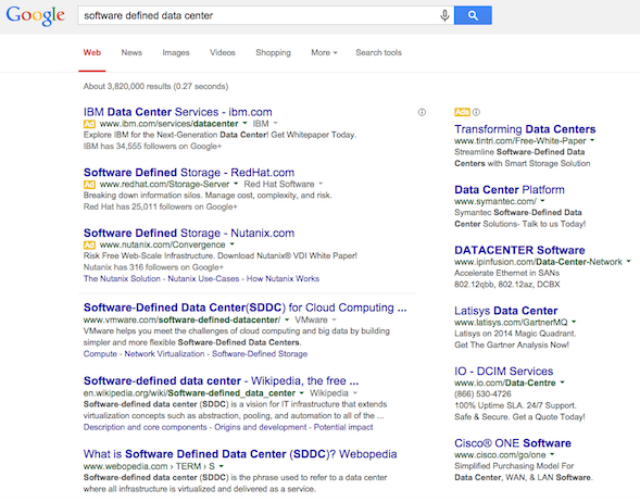Open Software Defined Storage - RedHat.com link

click(x=189, y=172)
